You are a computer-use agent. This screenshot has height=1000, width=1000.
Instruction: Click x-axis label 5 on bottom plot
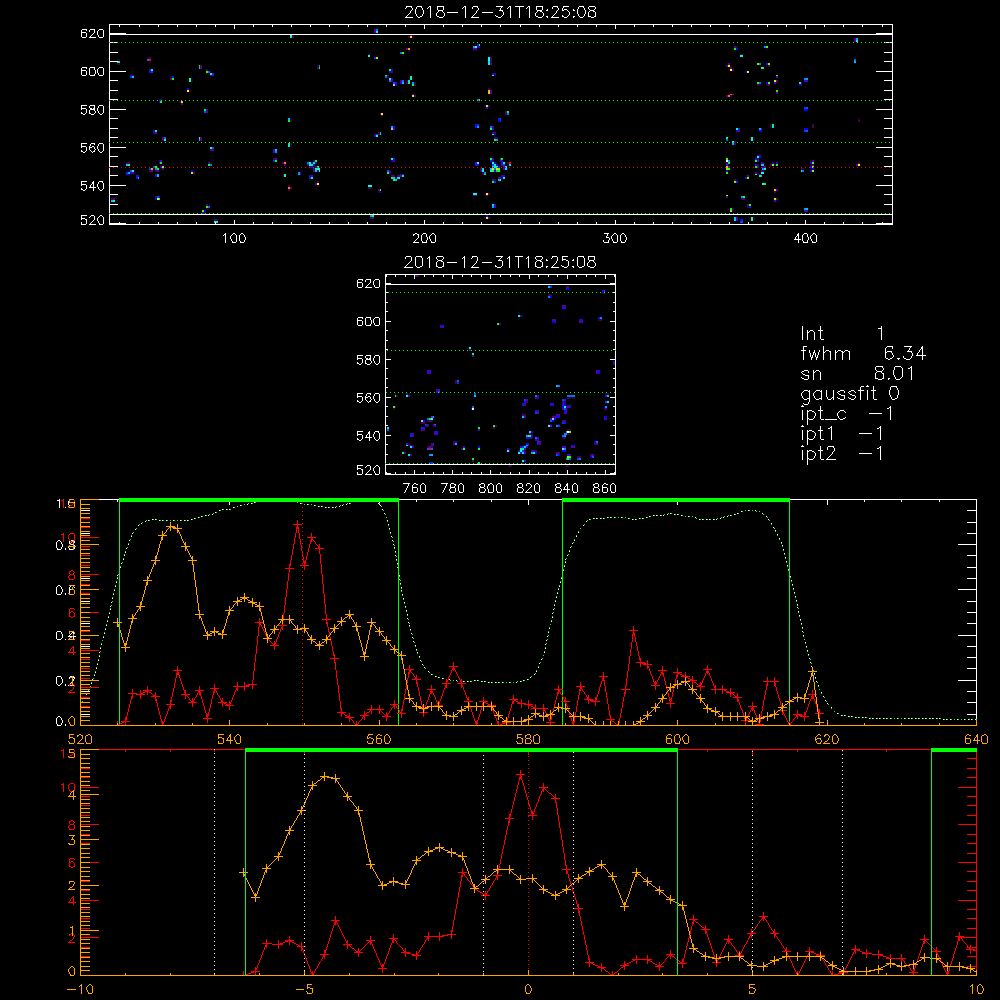click(x=753, y=990)
